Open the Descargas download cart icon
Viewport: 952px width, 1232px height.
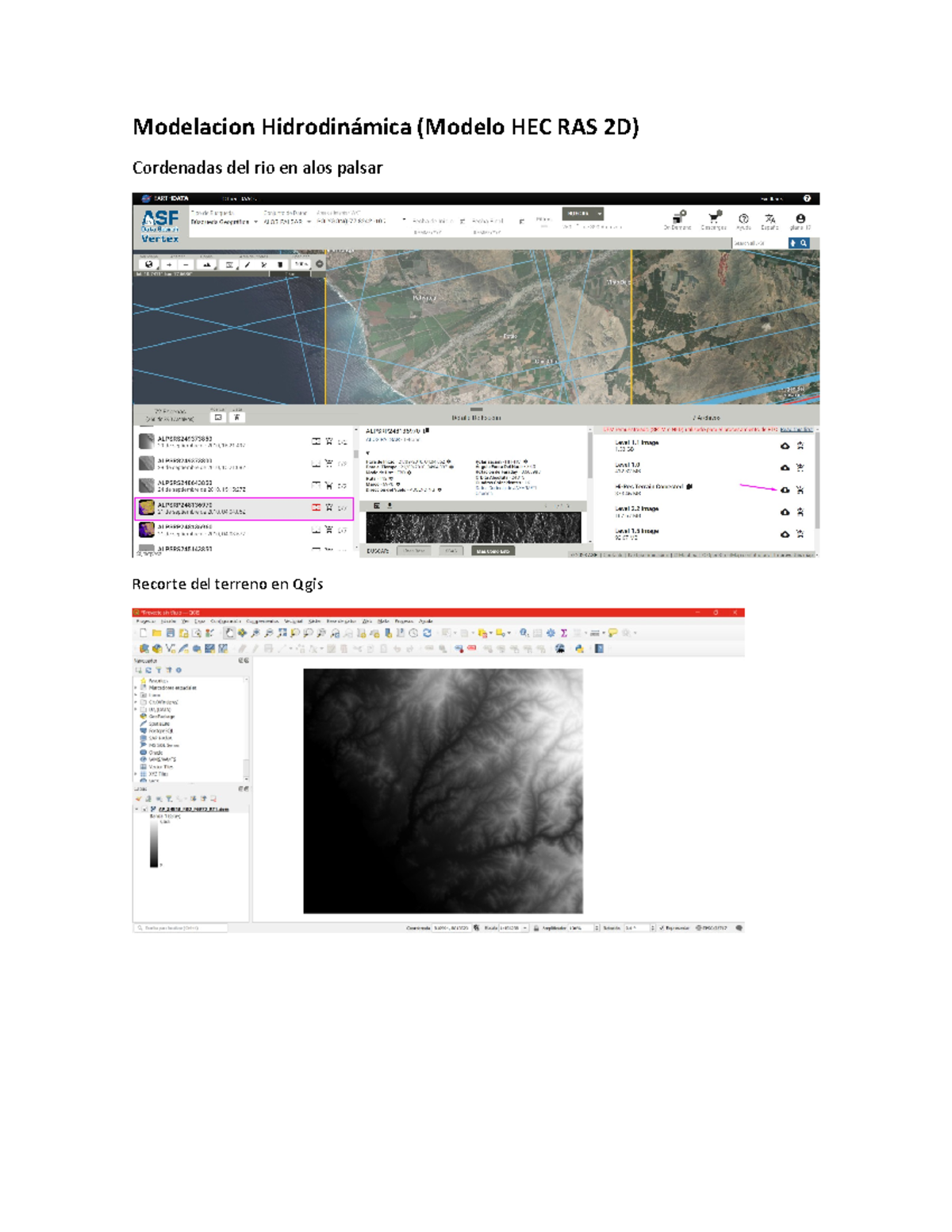click(714, 218)
